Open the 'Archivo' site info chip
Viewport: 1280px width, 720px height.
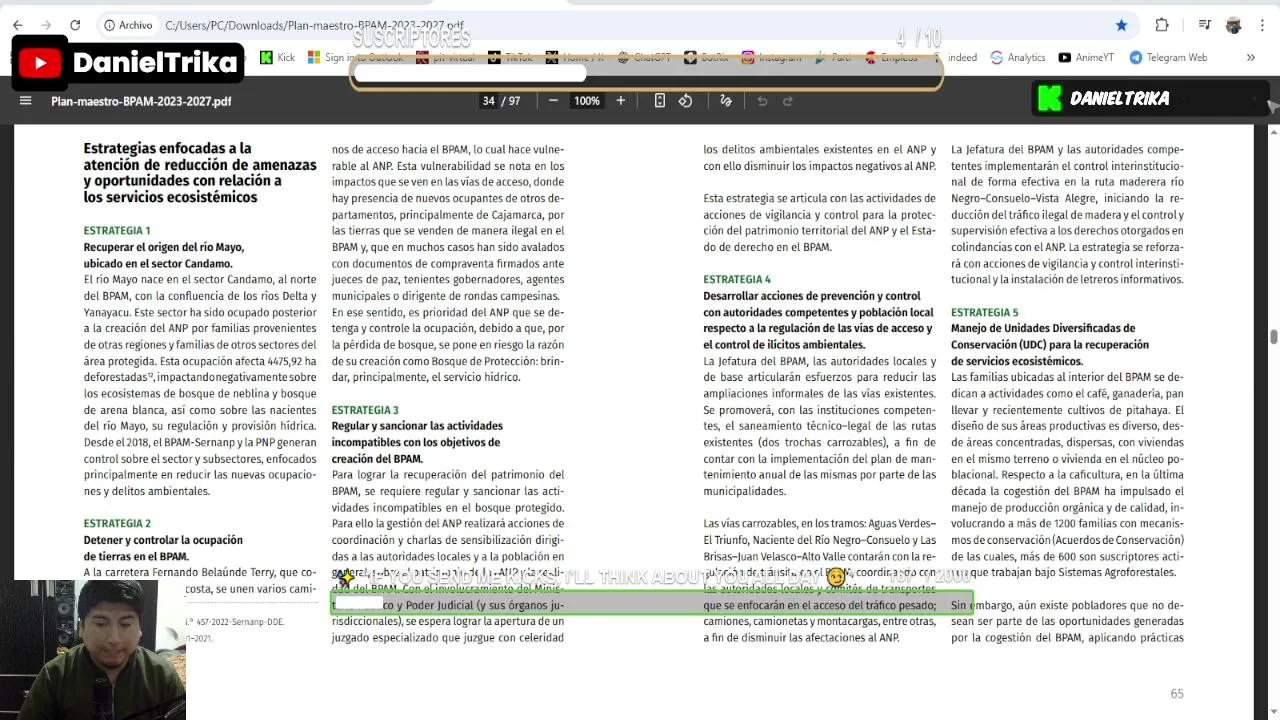point(128,25)
